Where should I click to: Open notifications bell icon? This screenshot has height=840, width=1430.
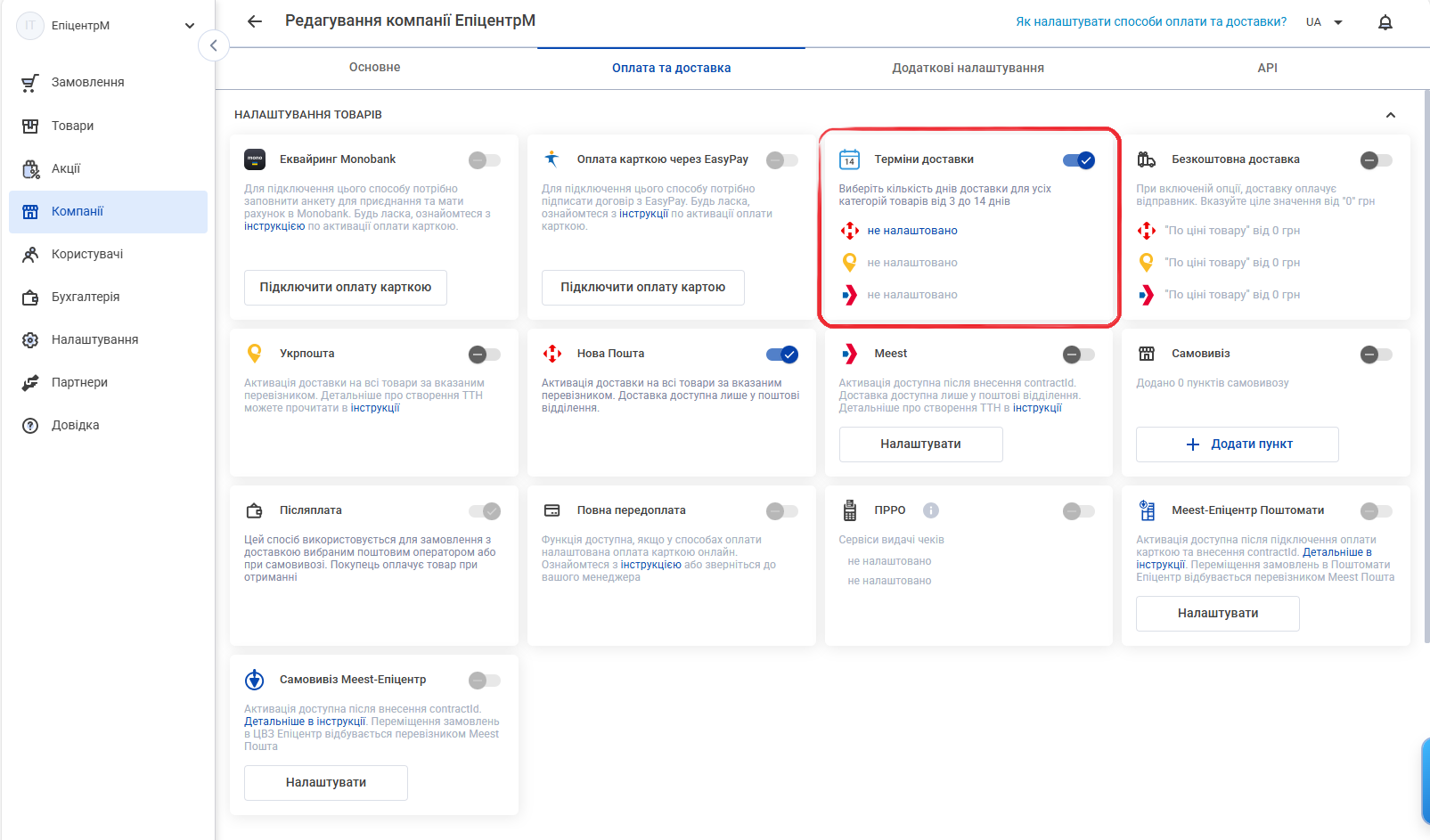point(1385,22)
